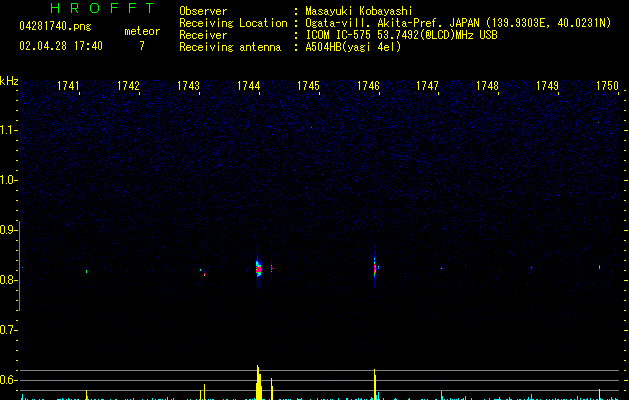
Task: Click the 1742 time axis label
Action: pyautogui.click(x=128, y=86)
